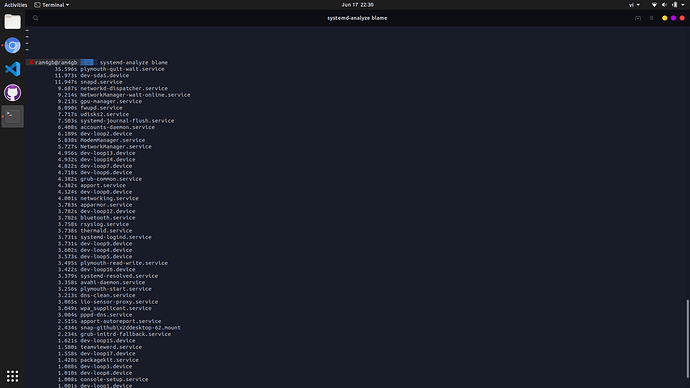The image size is (690, 388).
Task: Click the purple maximize window dot
Action: point(673,18)
